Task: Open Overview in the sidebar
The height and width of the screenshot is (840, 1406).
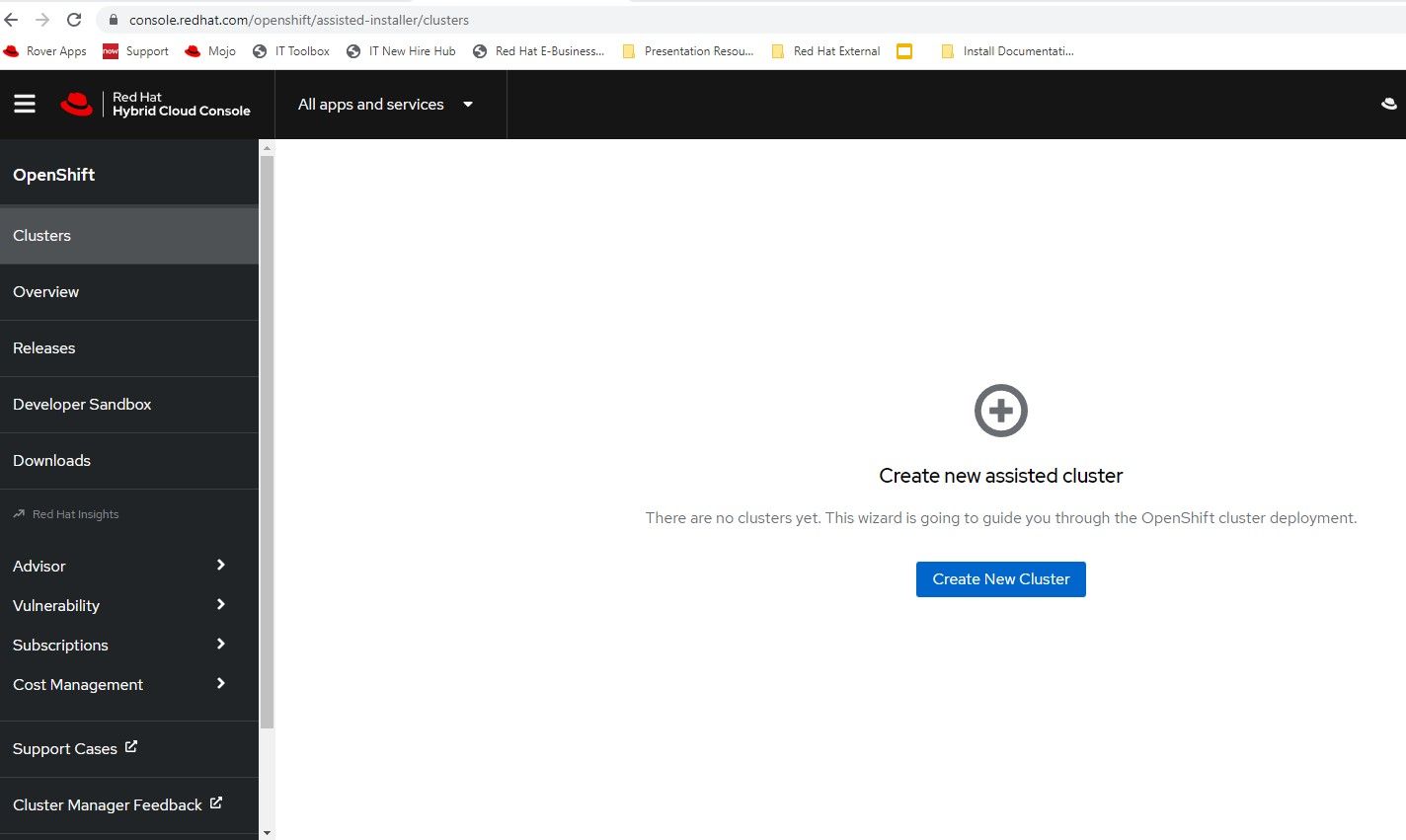Action: [129, 291]
